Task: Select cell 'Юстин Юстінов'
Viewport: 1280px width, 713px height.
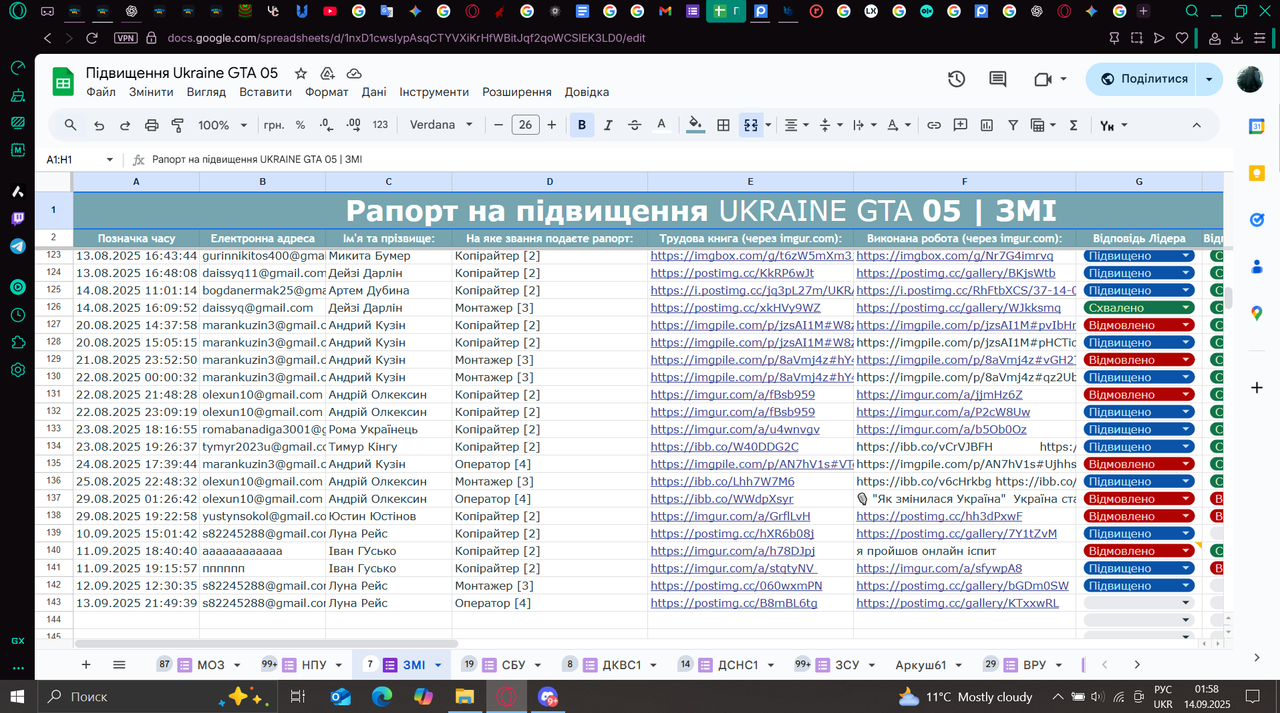Action: point(388,516)
